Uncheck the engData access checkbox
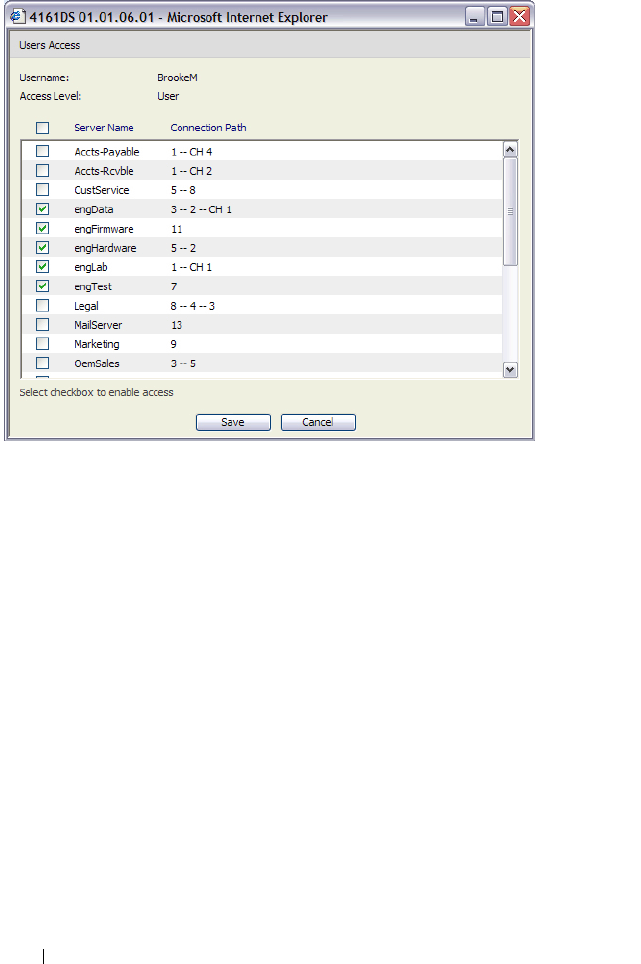The height and width of the screenshot is (964, 641). [42, 209]
